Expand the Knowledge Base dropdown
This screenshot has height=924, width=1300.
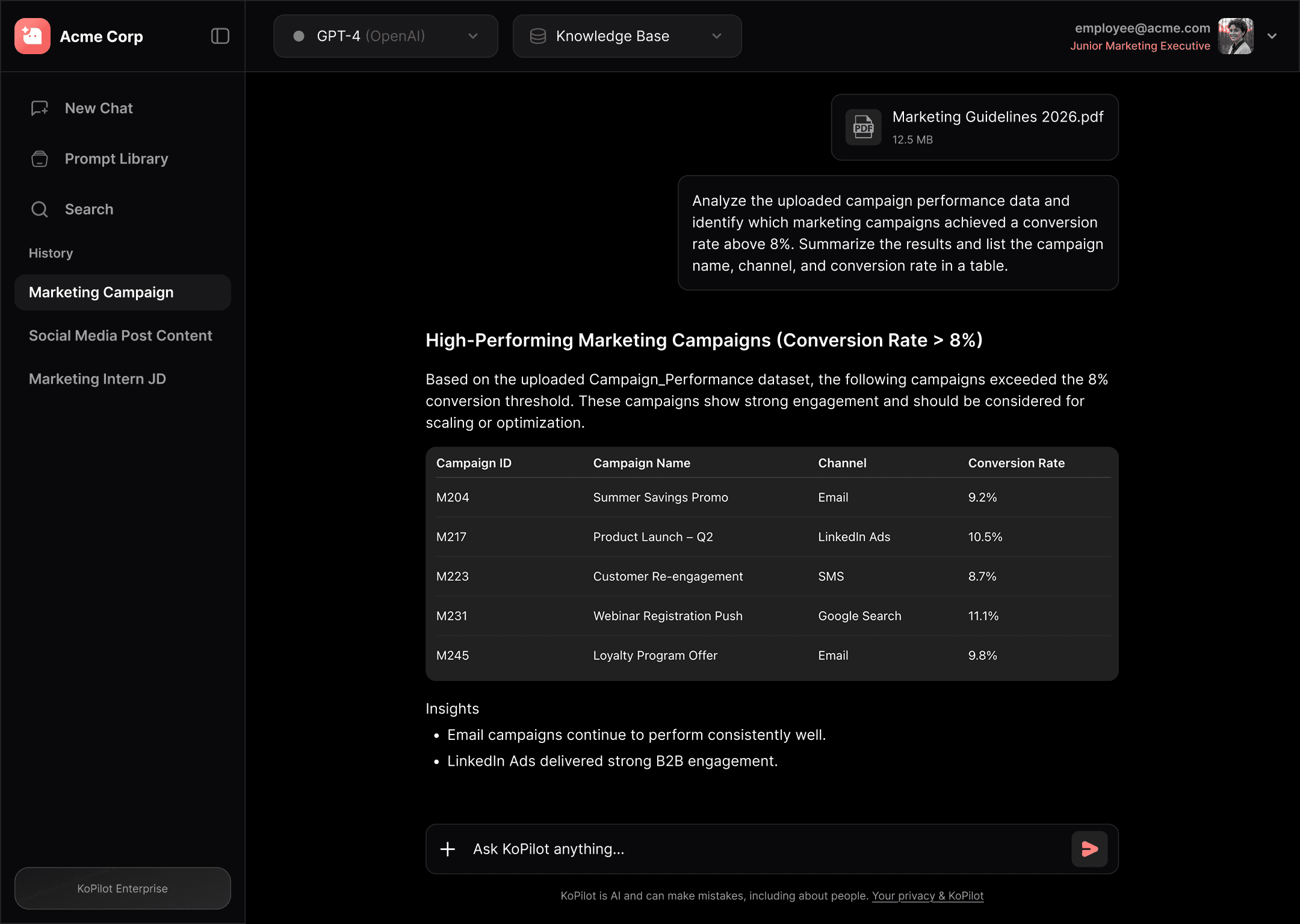click(716, 36)
